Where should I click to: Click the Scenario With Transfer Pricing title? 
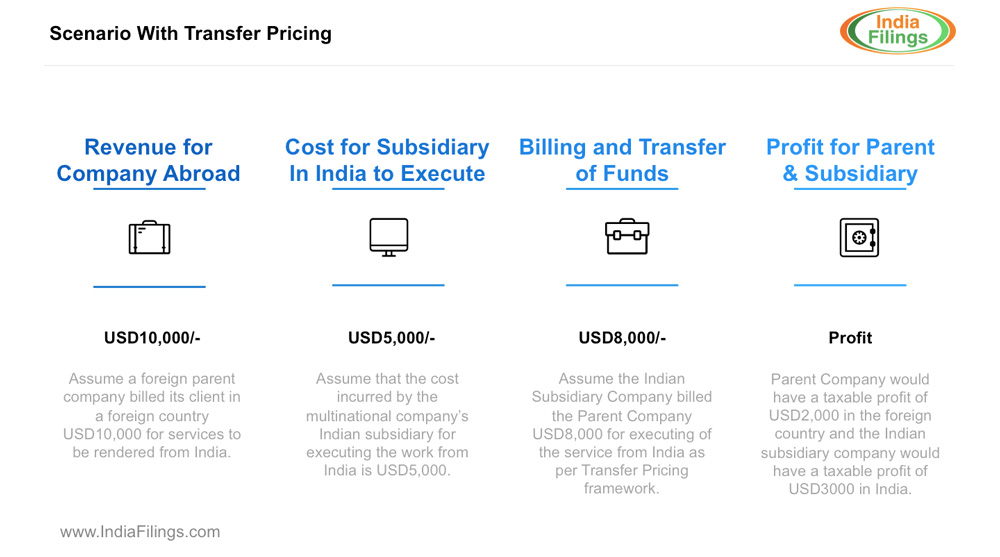click(190, 33)
